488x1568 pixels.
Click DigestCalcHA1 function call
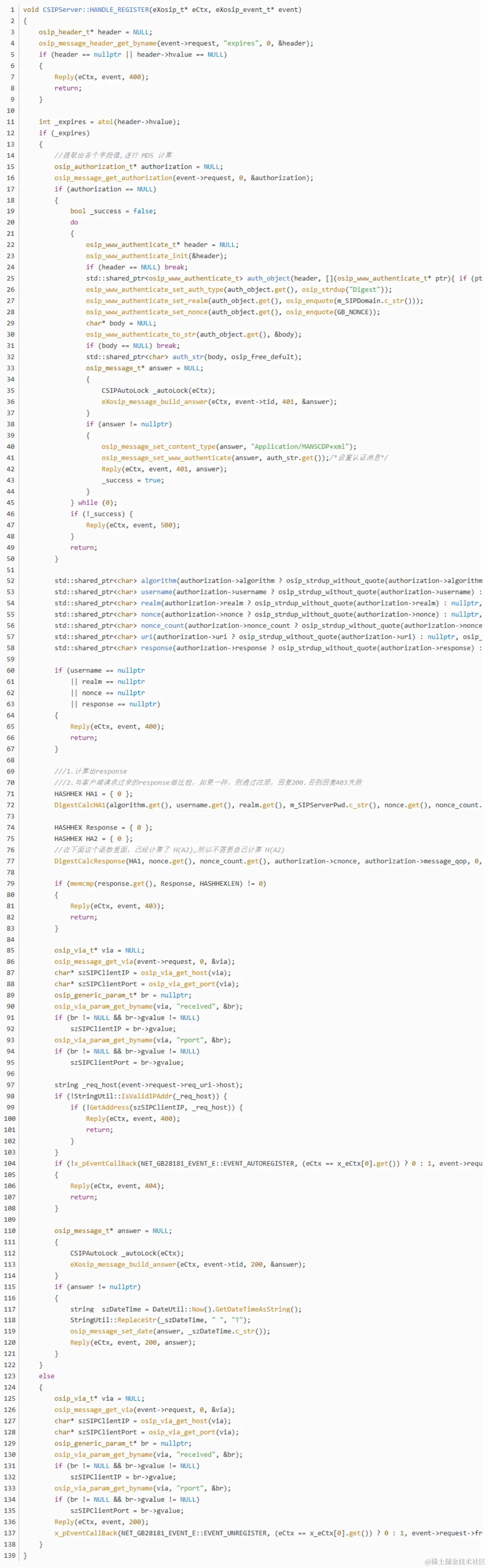pos(80,805)
